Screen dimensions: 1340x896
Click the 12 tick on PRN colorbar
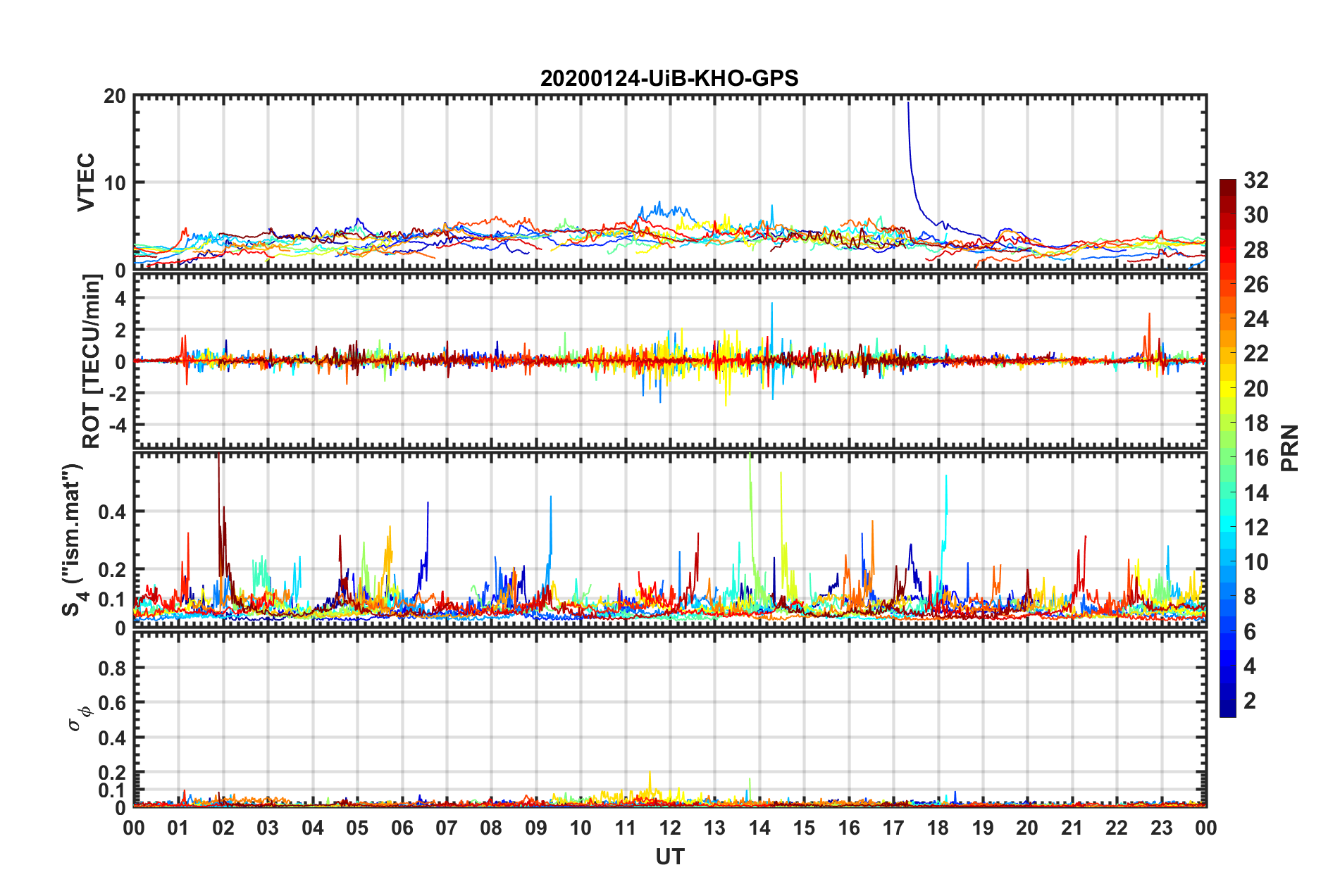(x=1255, y=528)
